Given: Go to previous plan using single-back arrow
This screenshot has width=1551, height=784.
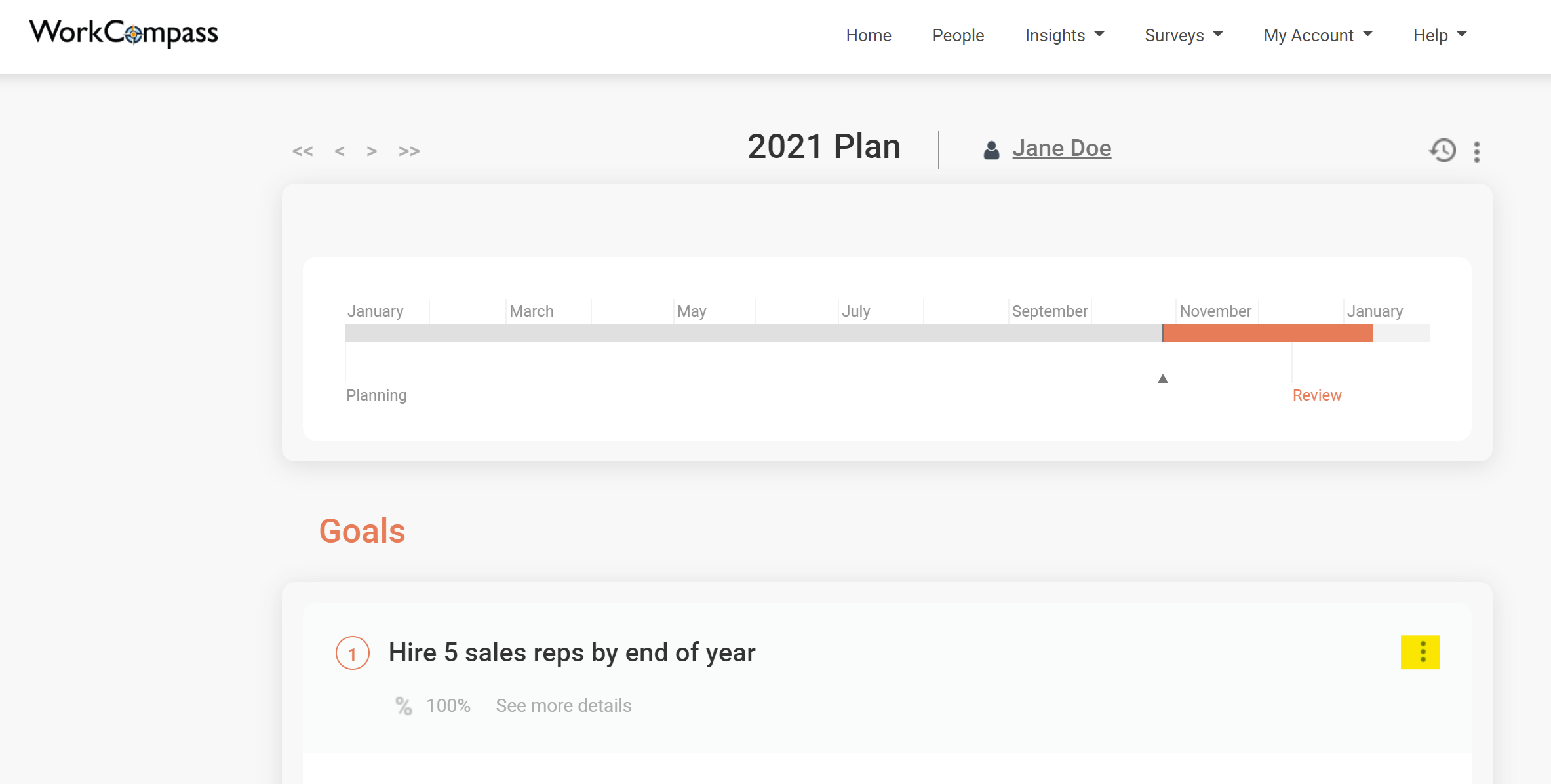Looking at the screenshot, I should click(x=339, y=151).
